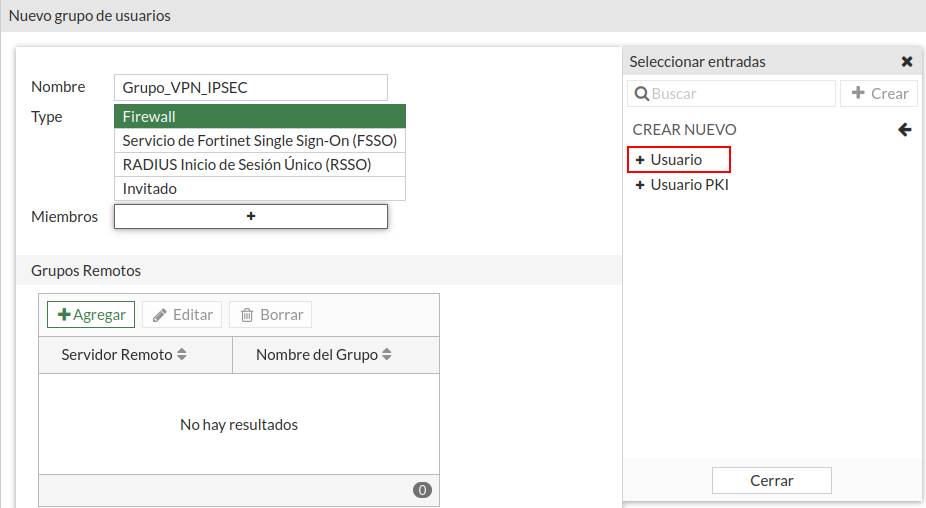The width and height of the screenshot is (926, 508).
Task: Click the Crear button in side panel
Action: tap(879, 94)
